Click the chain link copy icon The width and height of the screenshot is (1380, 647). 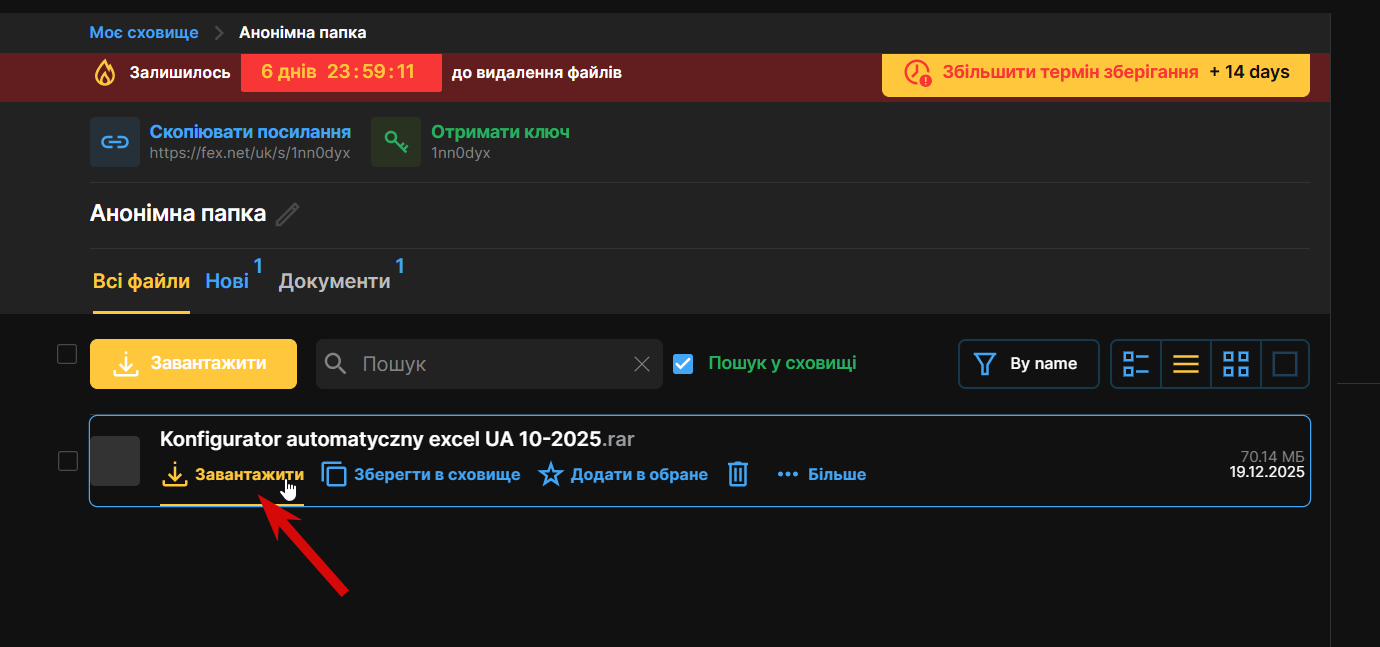(x=115, y=142)
